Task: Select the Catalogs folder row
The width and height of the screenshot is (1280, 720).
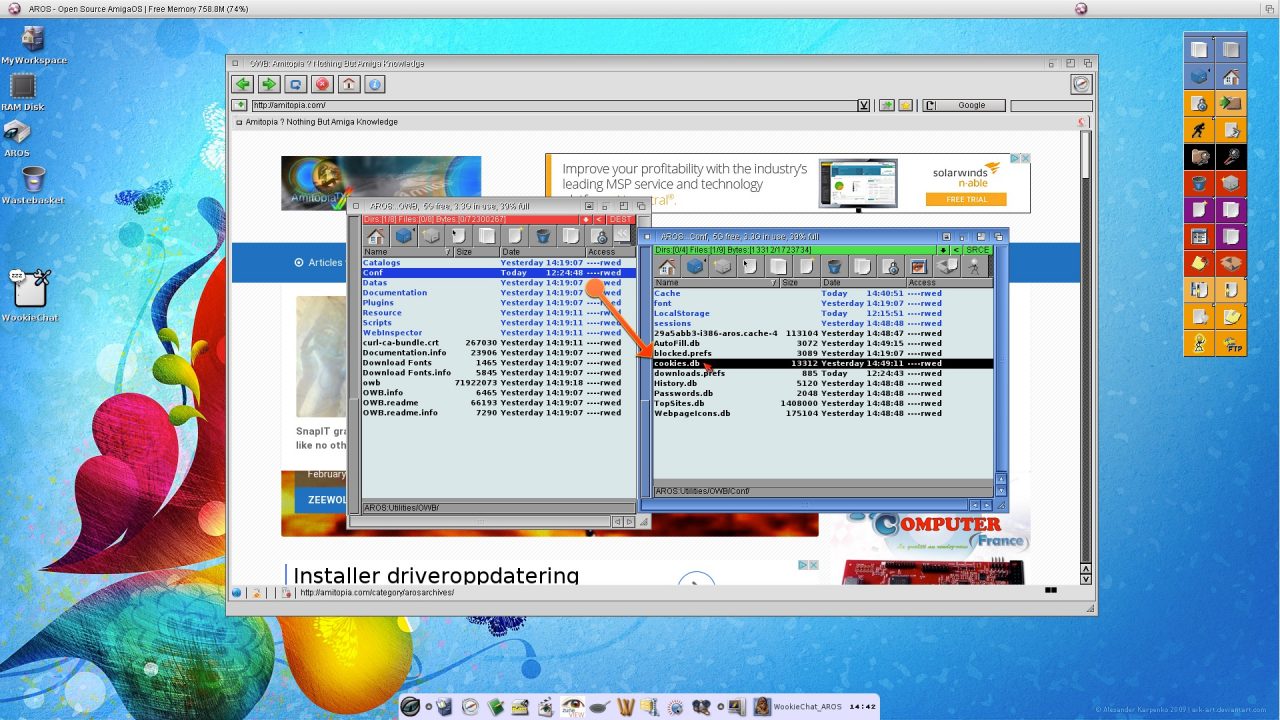Action: pyautogui.click(x=498, y=263)
